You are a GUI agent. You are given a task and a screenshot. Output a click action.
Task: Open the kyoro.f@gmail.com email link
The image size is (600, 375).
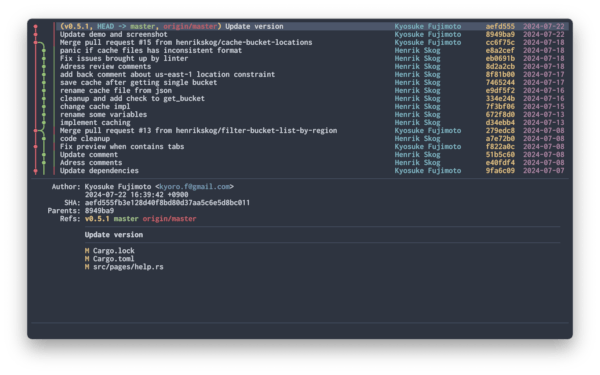click(194, 187)
